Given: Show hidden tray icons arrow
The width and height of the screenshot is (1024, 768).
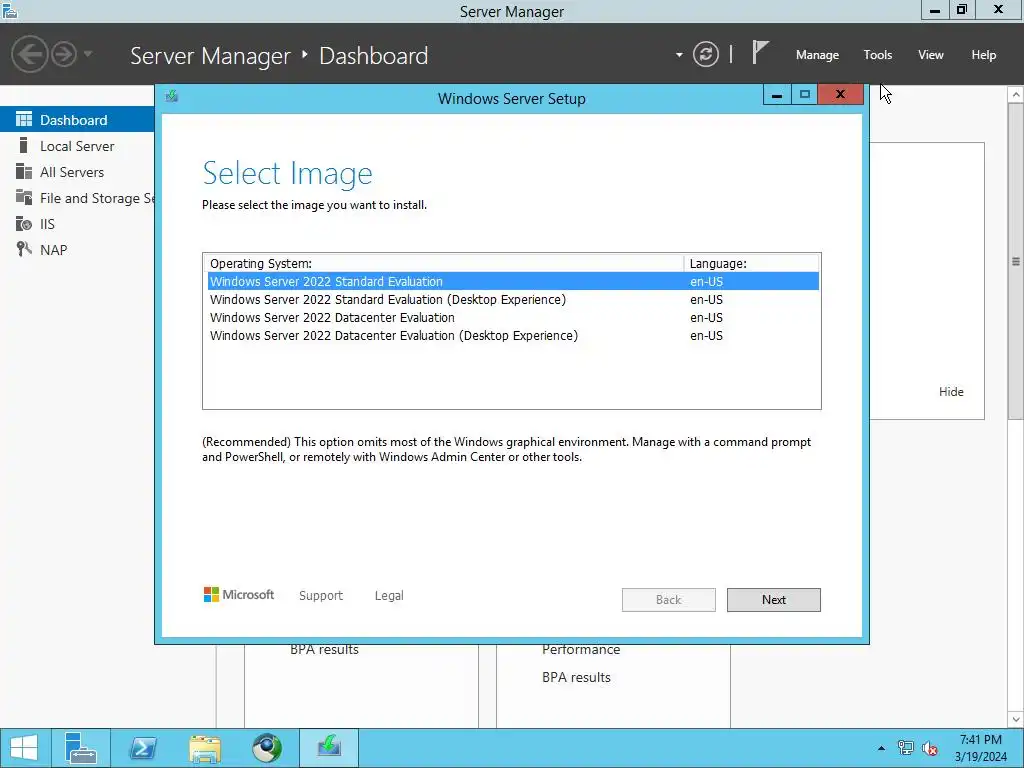Looking at the screenshot, I should click(881, 748).
